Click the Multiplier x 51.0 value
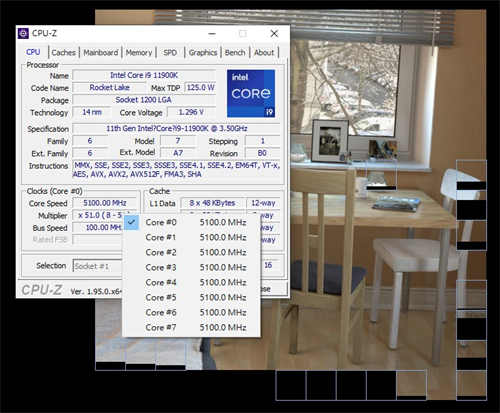Image resolution: width=500 pixels, height=413 pixels. pyautogui.click(x=100, y=215)
